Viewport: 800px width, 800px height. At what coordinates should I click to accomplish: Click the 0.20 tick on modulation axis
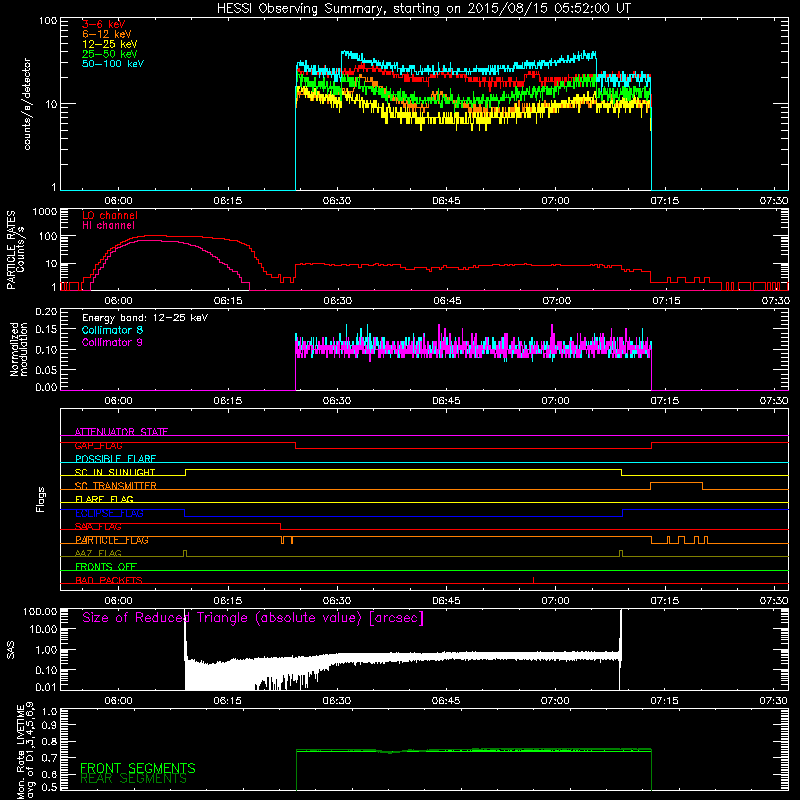pos(46,312)
